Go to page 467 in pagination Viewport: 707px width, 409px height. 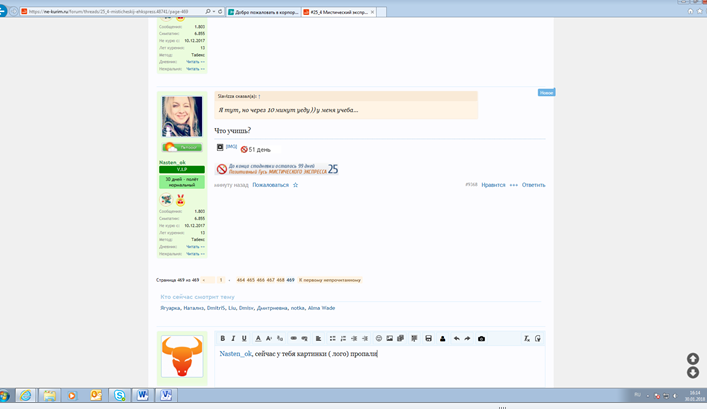(x=271, y=280)
